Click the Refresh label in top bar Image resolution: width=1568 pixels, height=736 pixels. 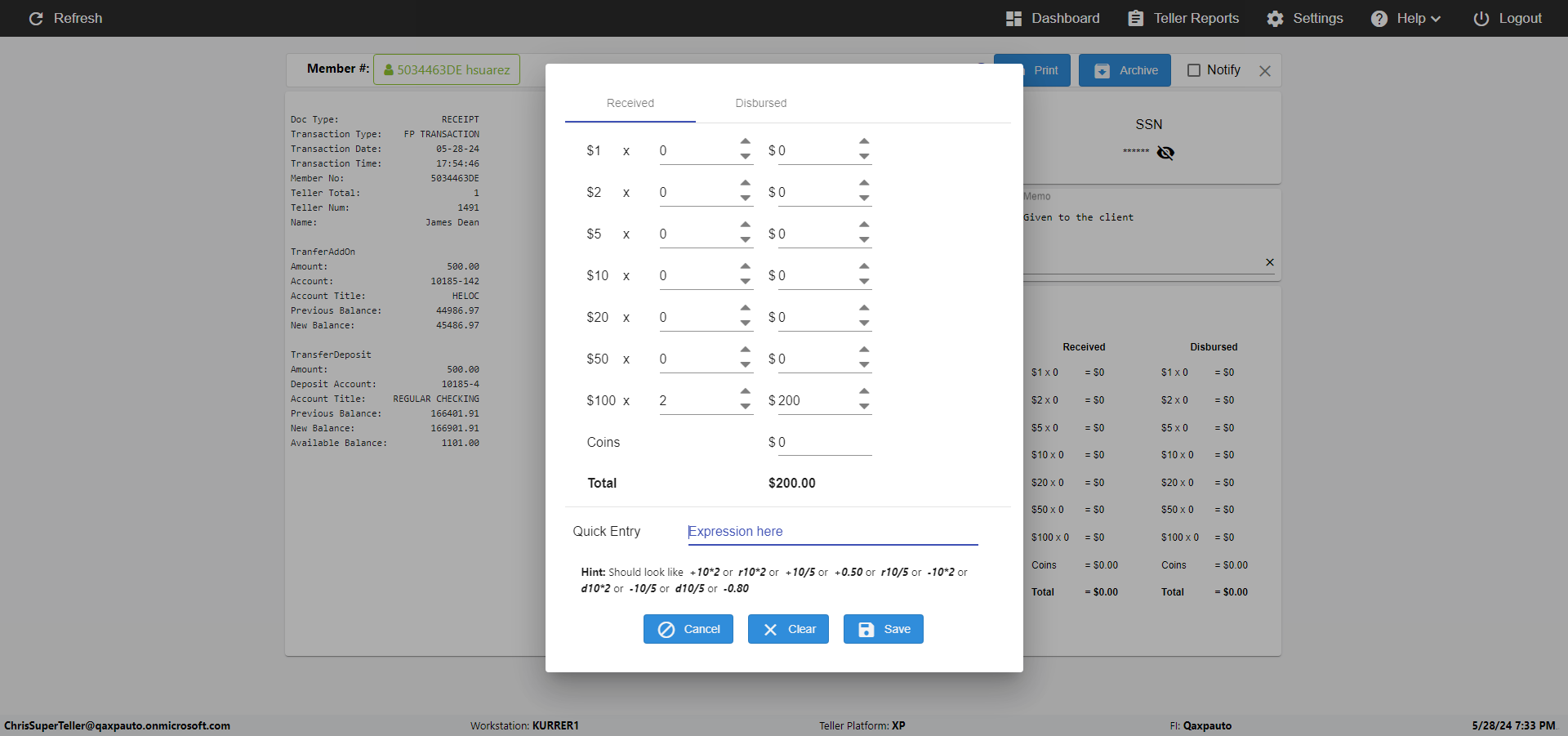78,18
